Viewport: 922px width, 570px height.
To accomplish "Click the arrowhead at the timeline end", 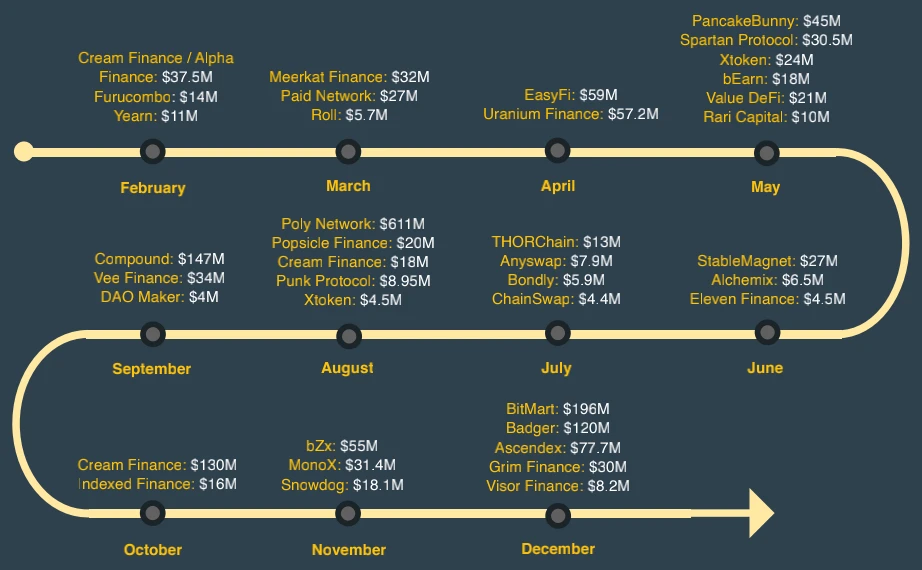I will pos(761,513).
